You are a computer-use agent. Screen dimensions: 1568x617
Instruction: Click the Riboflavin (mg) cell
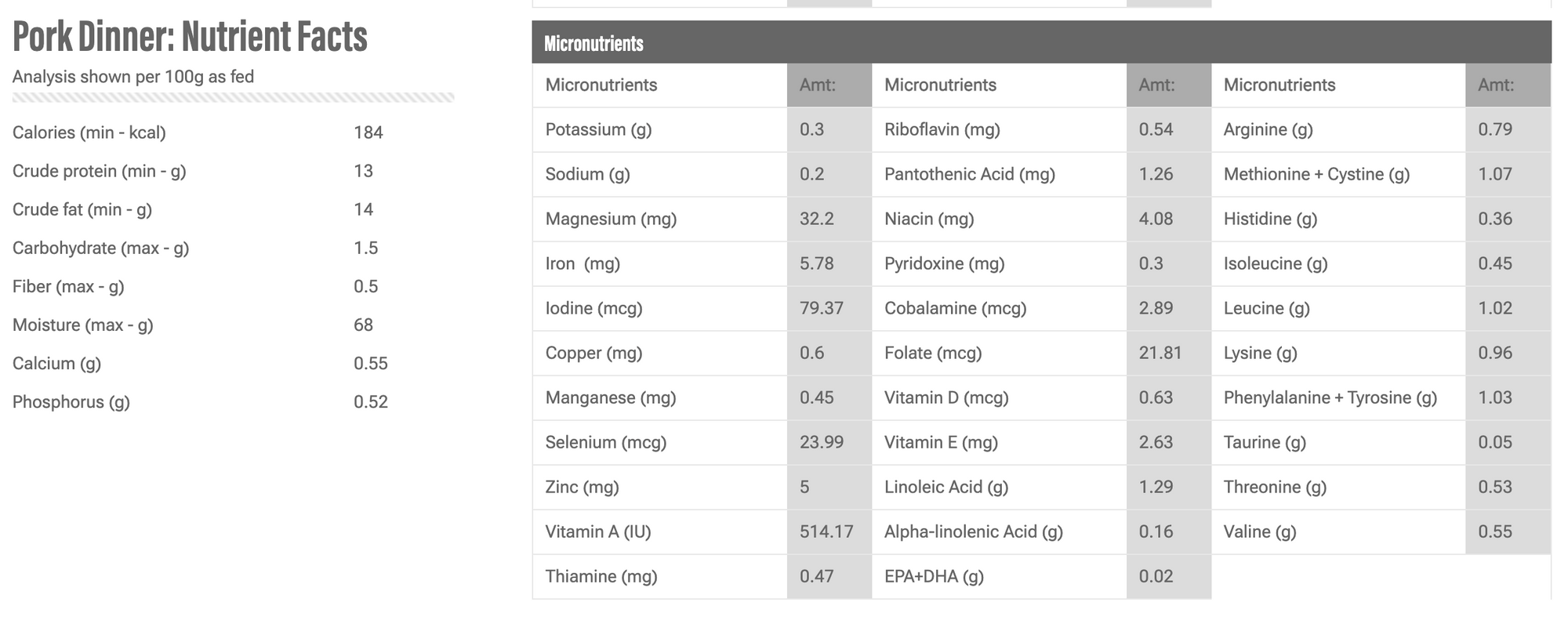pos(999,129)
